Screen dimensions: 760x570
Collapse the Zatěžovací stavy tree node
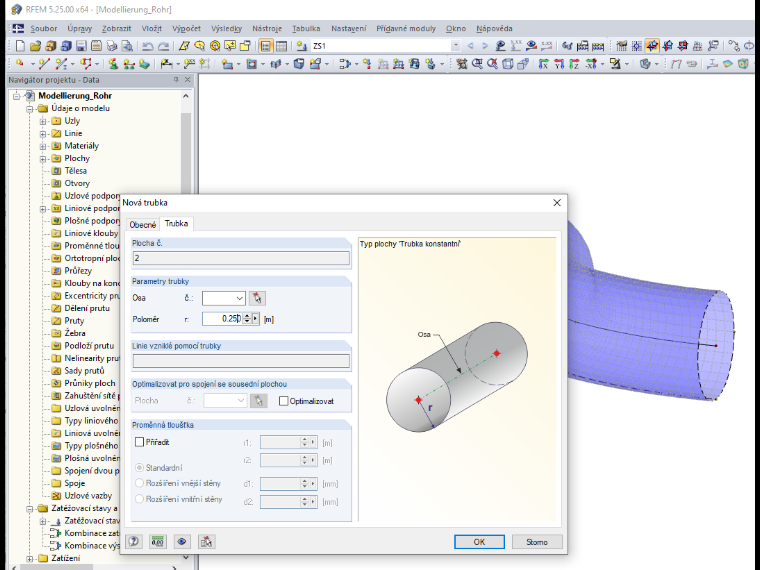pos(30,509)
